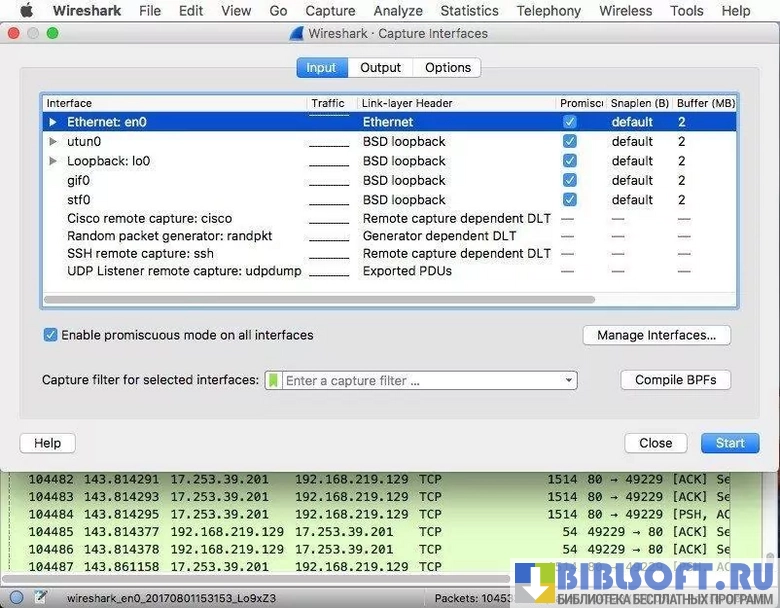Switch to the Options tab

(447, 68)
